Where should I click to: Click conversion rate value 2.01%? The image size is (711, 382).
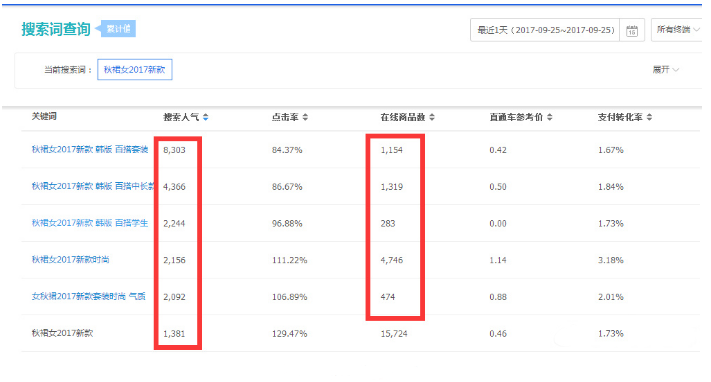click(611, 297)
